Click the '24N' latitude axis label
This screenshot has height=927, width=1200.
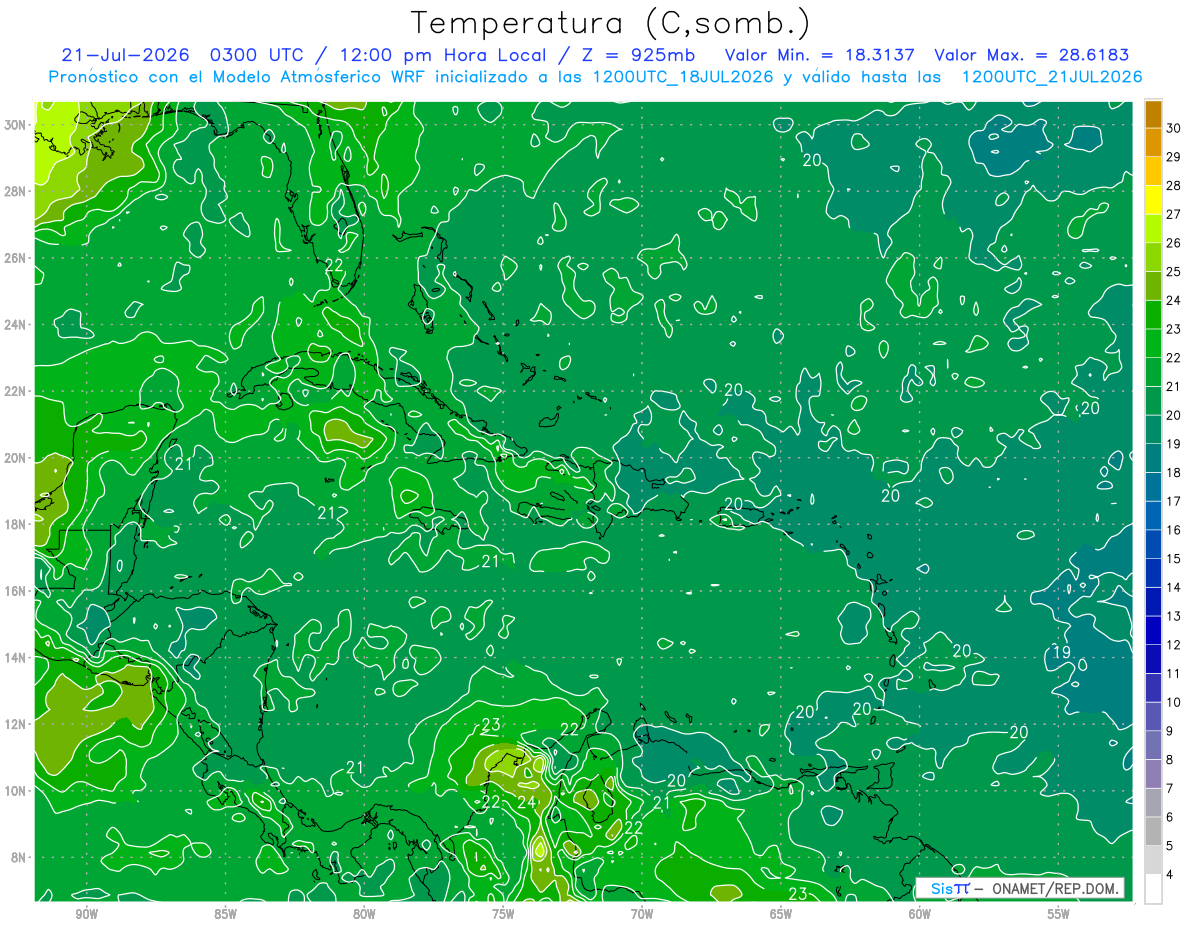[x=15, y=325]
